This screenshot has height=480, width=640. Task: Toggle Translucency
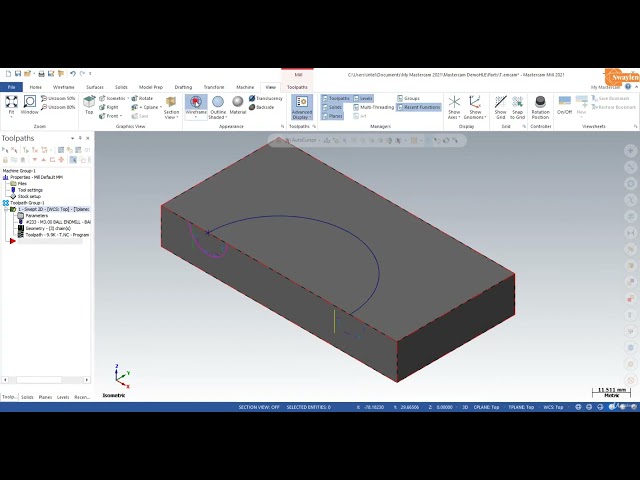click(266, 98)
